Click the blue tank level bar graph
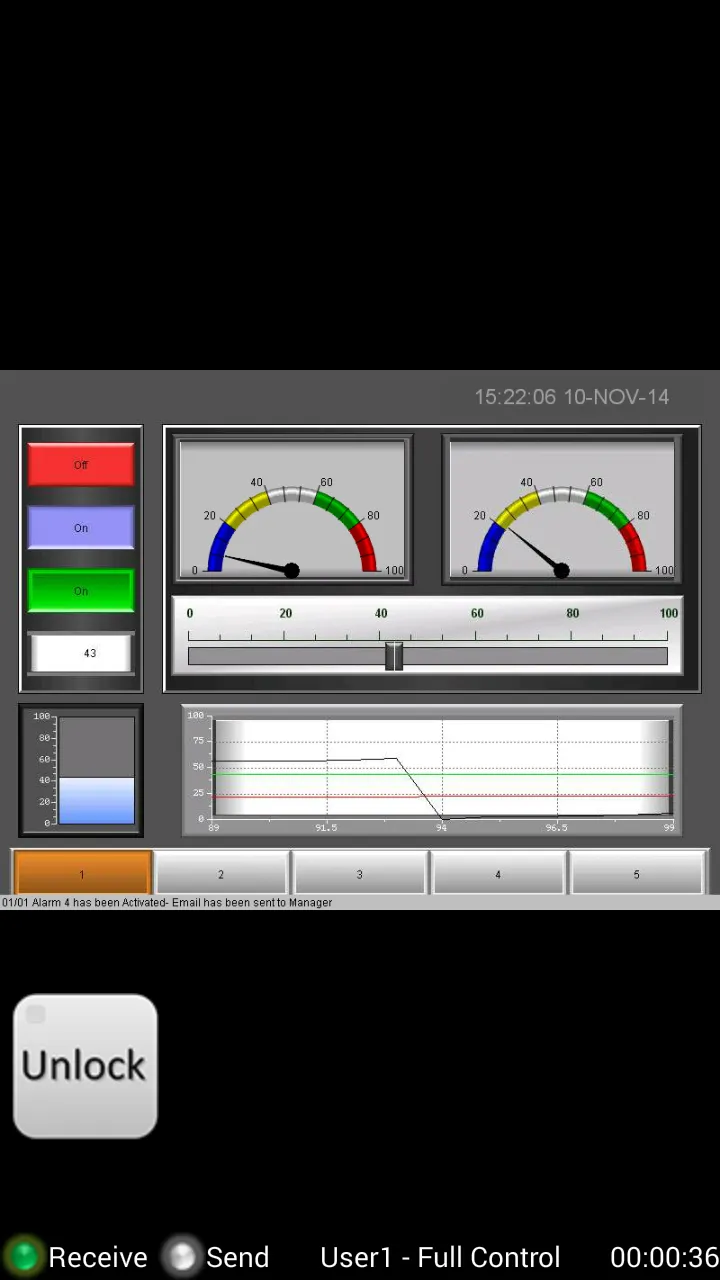Screen dimensions: 720x1280 (x=81, y=770)
